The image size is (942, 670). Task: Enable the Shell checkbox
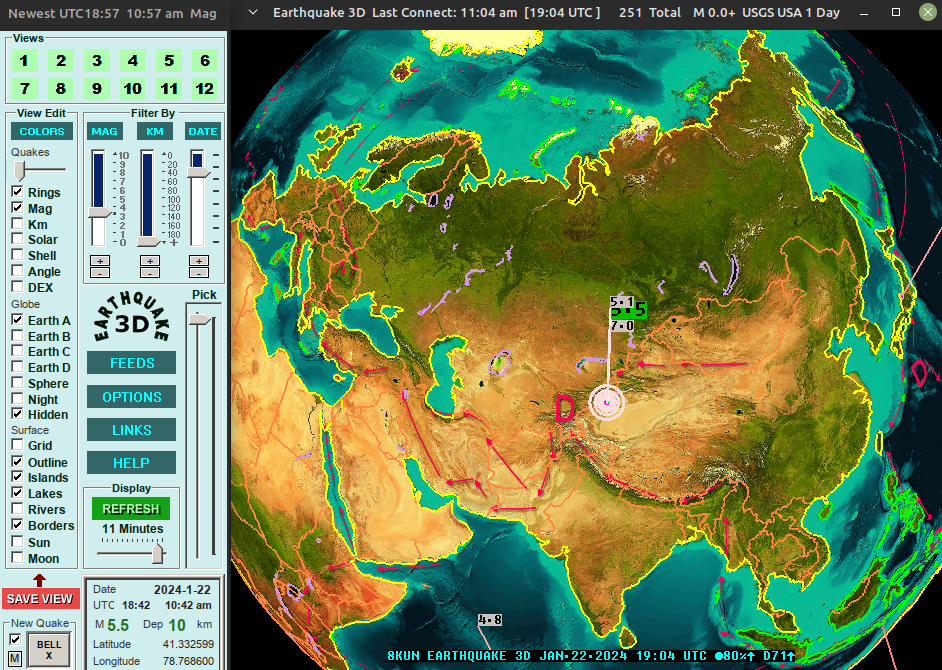[17, 255]
